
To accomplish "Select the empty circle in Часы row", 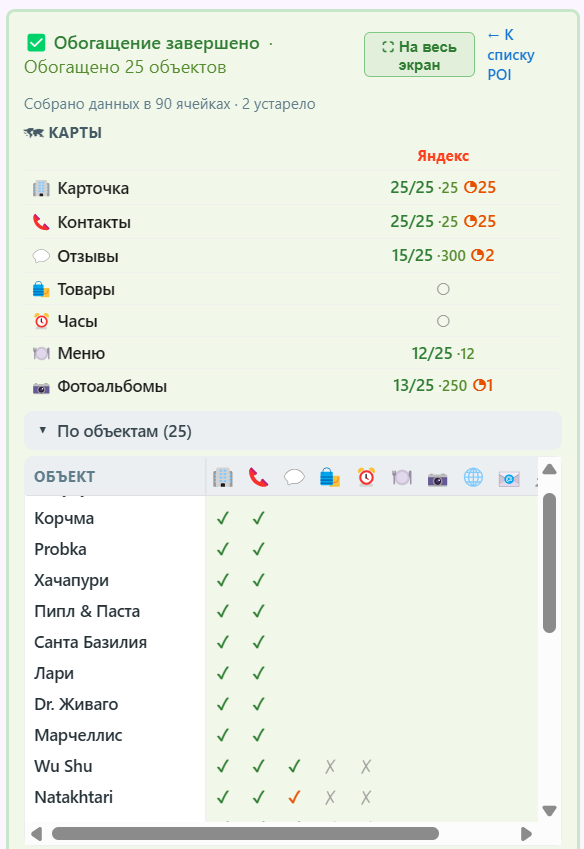I will pos(443,321).
